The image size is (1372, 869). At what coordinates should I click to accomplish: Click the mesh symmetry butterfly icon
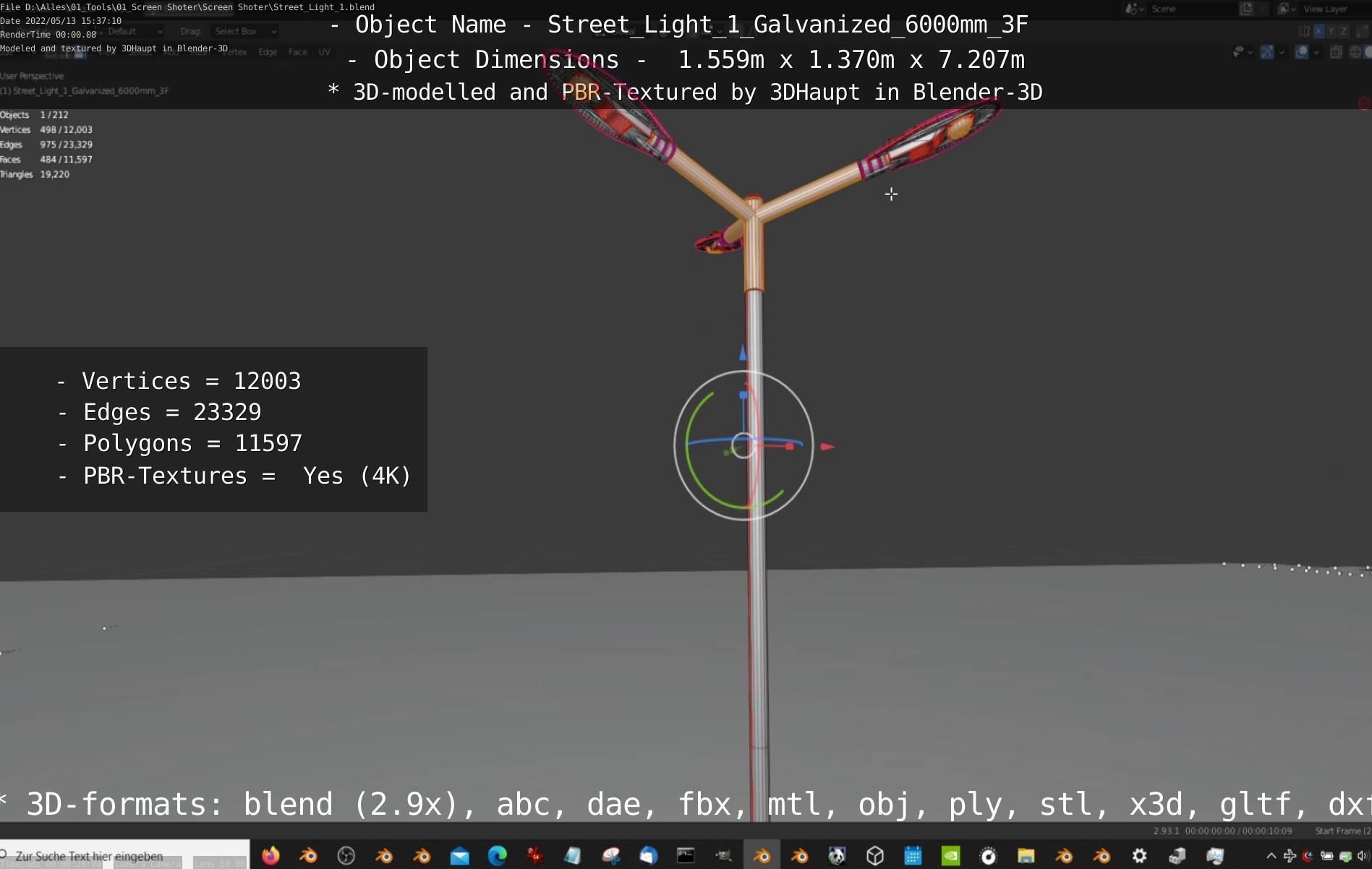coord(1303,31)
